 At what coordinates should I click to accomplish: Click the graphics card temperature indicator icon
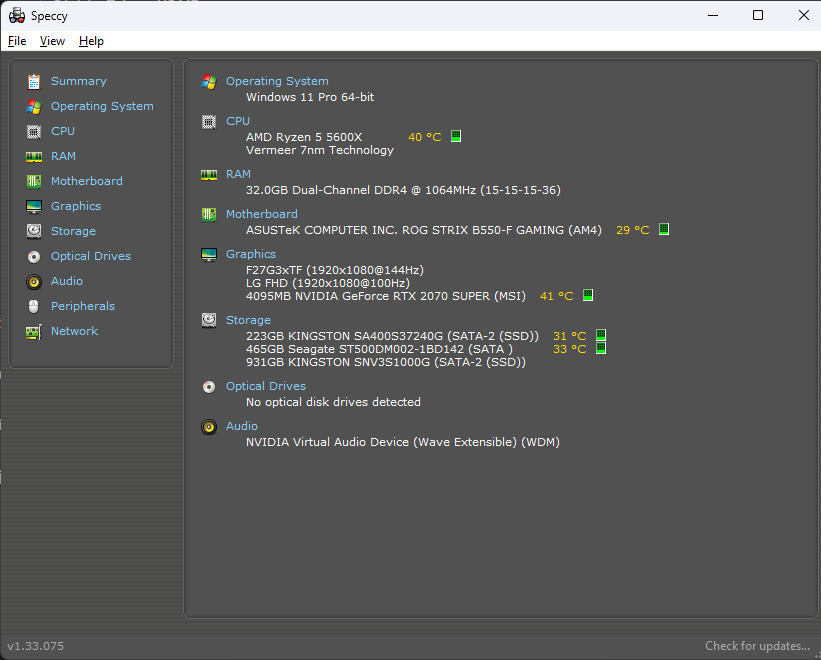pos(588,296)
